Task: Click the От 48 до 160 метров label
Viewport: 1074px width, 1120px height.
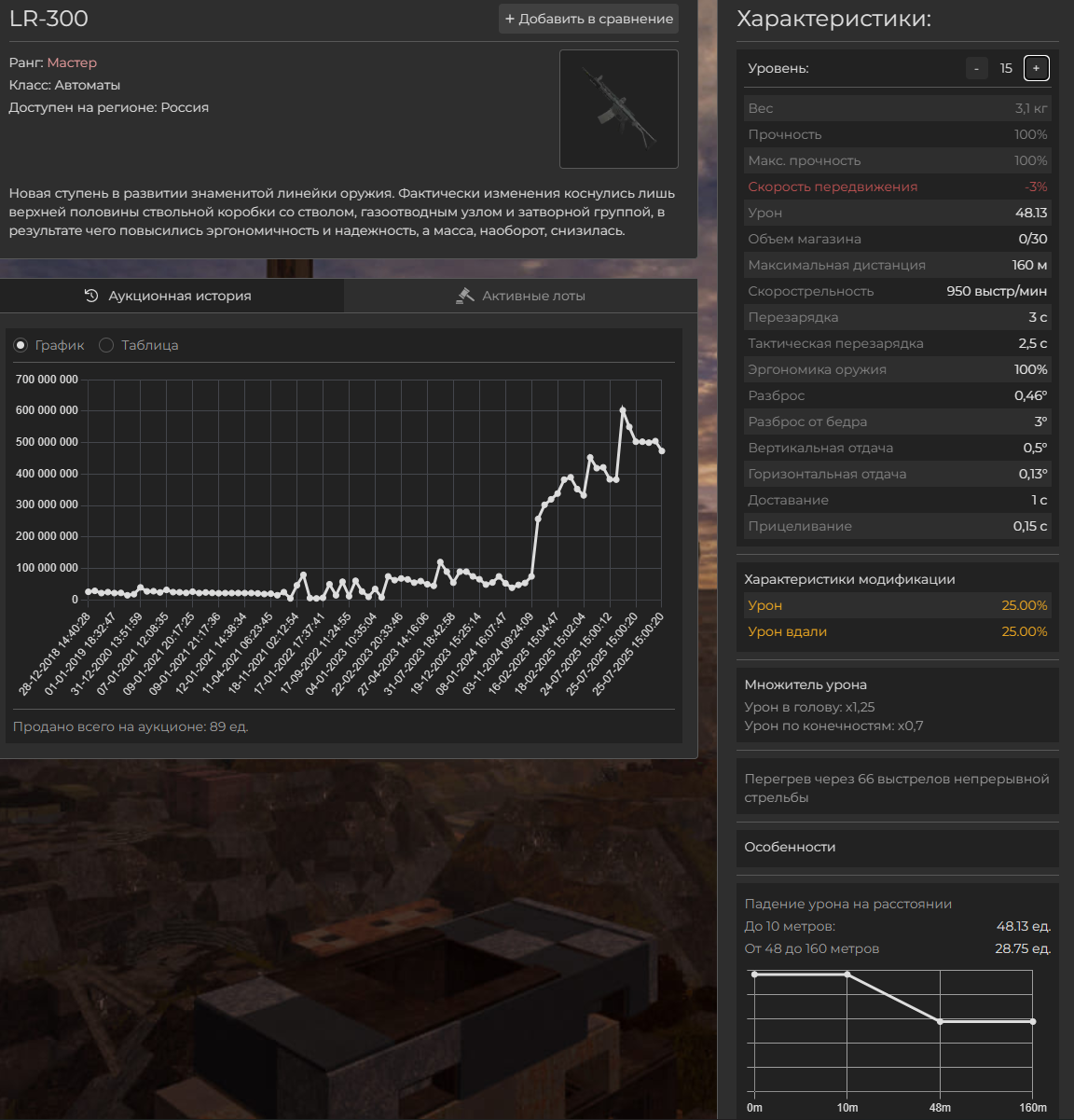Action: [811, 948]
